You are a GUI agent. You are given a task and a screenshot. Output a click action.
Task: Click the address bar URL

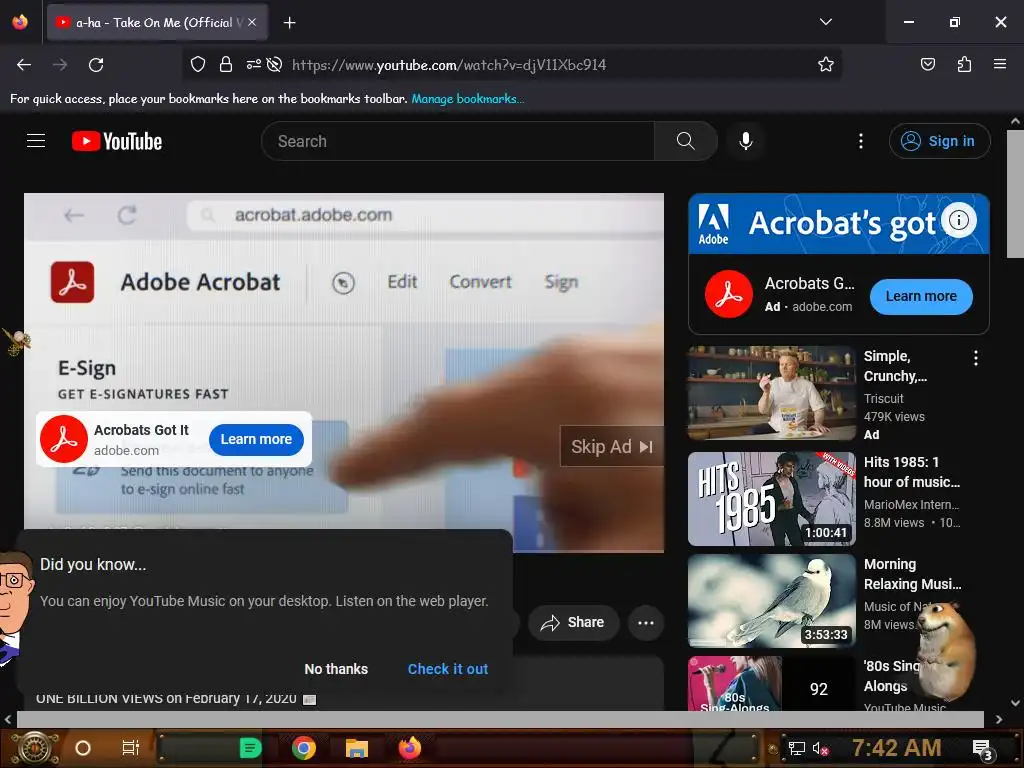(449, 65)
